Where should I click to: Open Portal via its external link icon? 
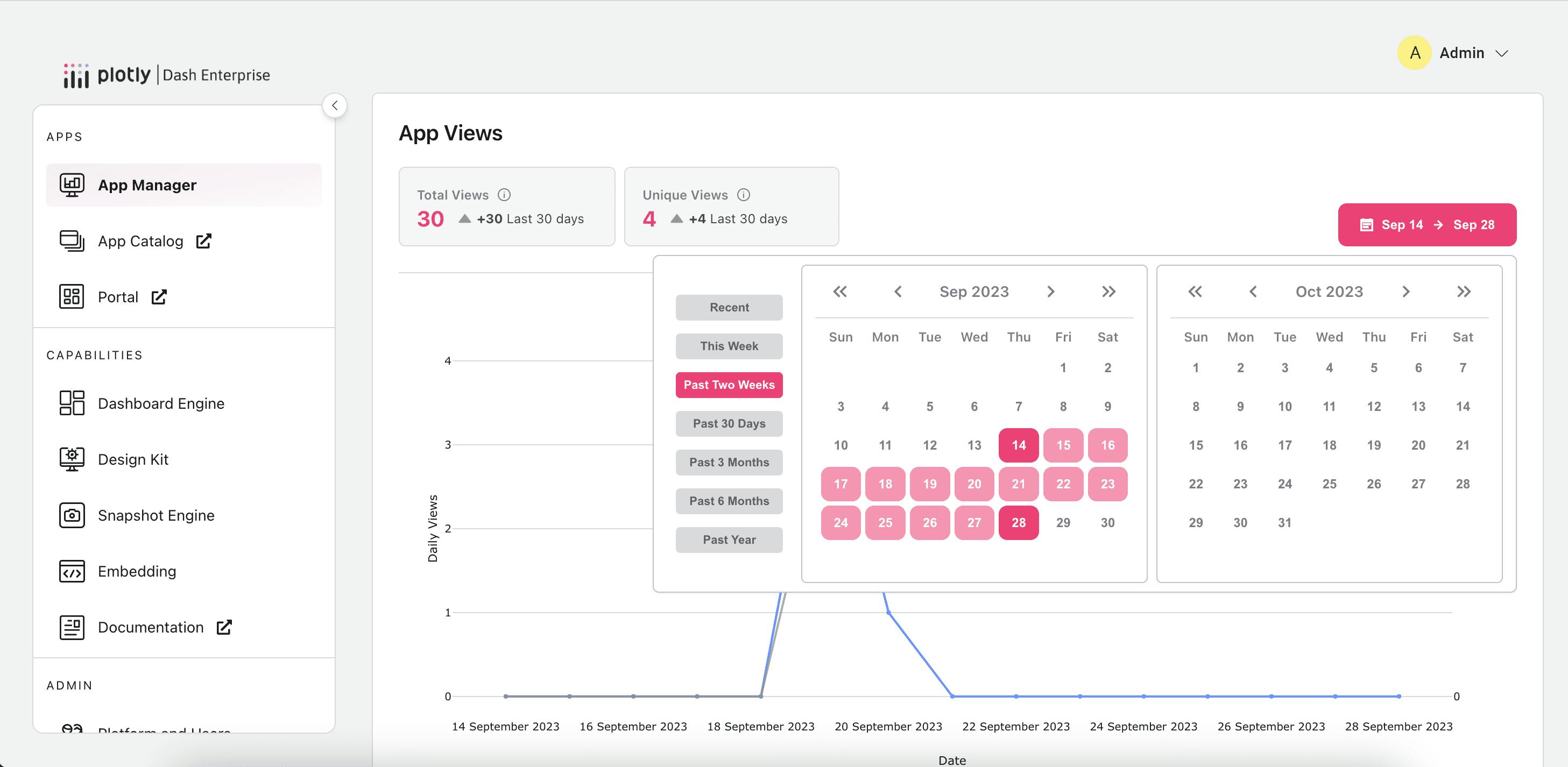[x=159, y=297]
